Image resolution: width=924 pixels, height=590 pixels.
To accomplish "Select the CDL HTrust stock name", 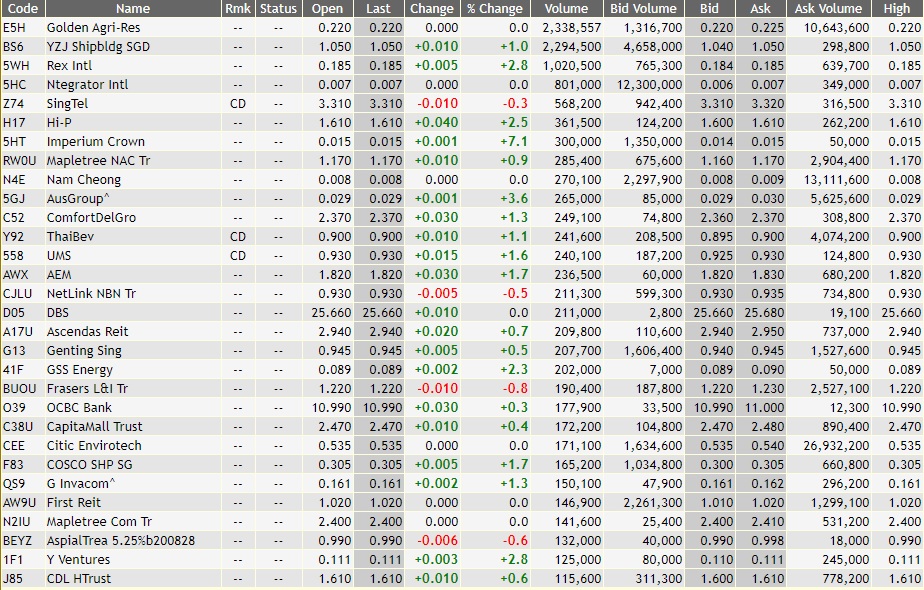I will coord(79,578).
